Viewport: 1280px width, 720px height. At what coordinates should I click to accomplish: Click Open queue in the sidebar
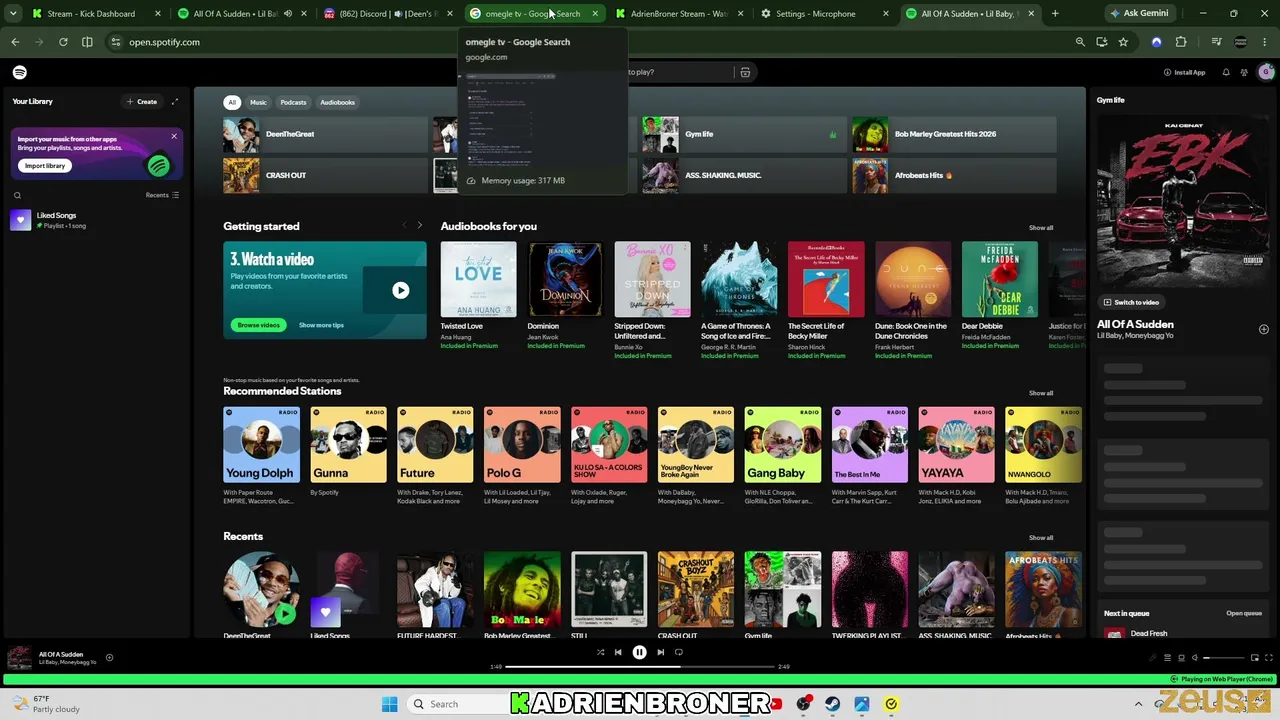[1244, 613]
